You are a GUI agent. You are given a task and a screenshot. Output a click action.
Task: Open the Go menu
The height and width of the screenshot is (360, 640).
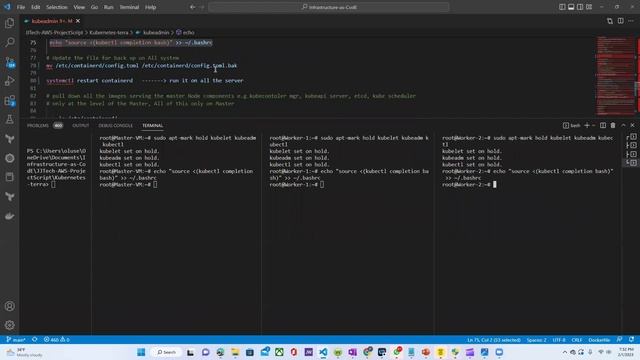pos(94,7)
